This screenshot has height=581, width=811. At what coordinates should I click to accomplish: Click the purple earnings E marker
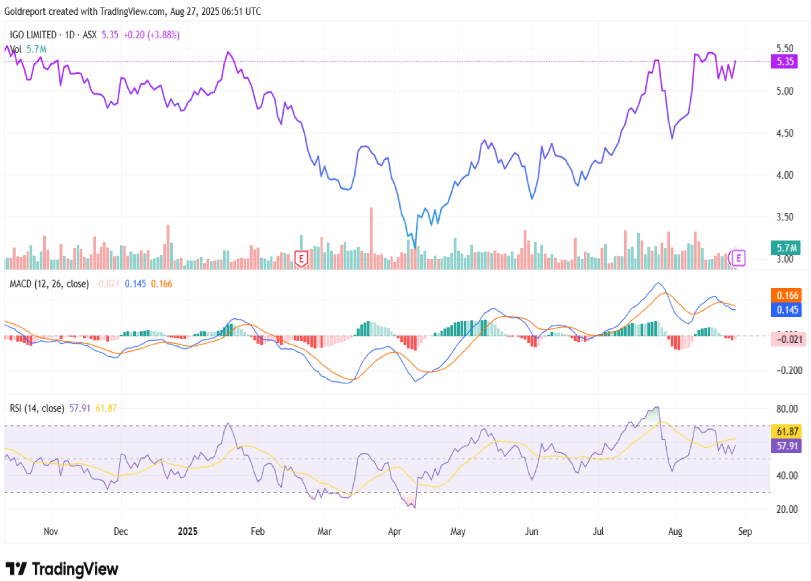740,258
